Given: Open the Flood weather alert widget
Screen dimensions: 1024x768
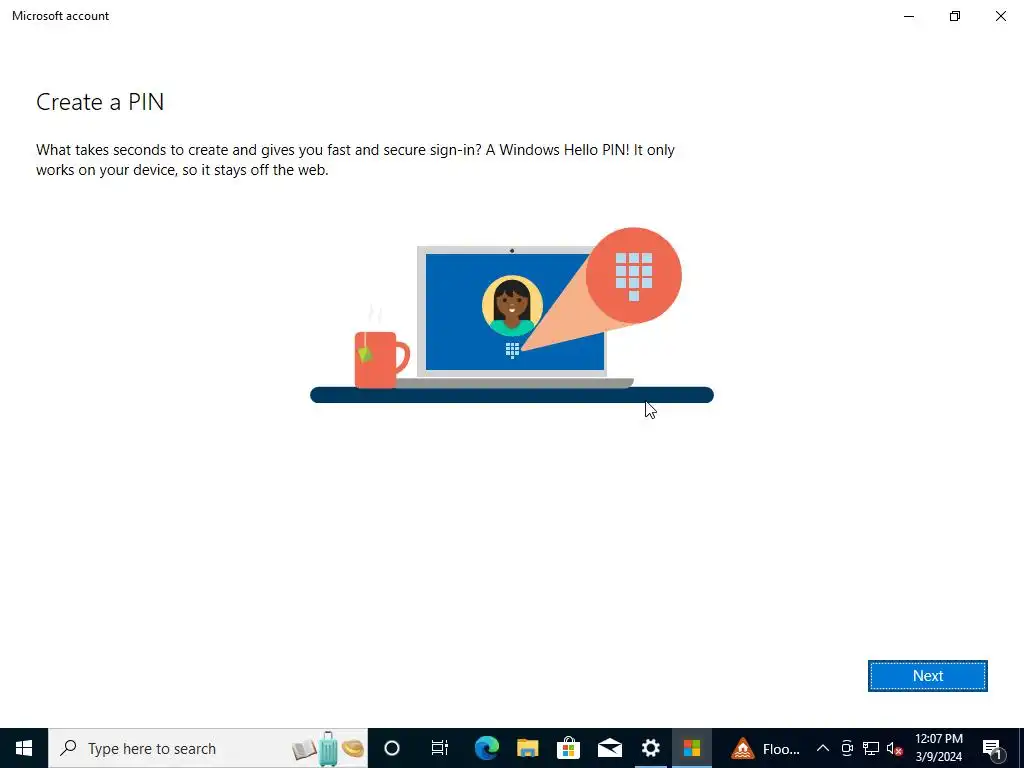Looking at the screenshot, I should coord(765,748).
